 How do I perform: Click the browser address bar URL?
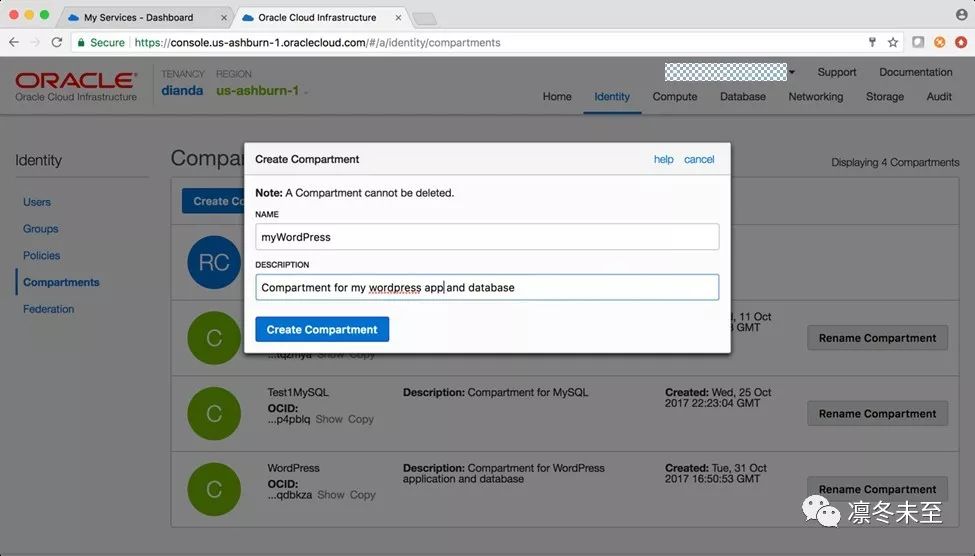(x=317, y=42)
